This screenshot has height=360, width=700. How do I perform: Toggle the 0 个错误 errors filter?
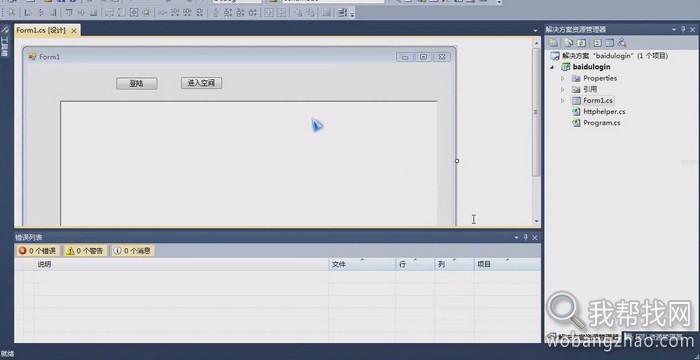point(38,251)
